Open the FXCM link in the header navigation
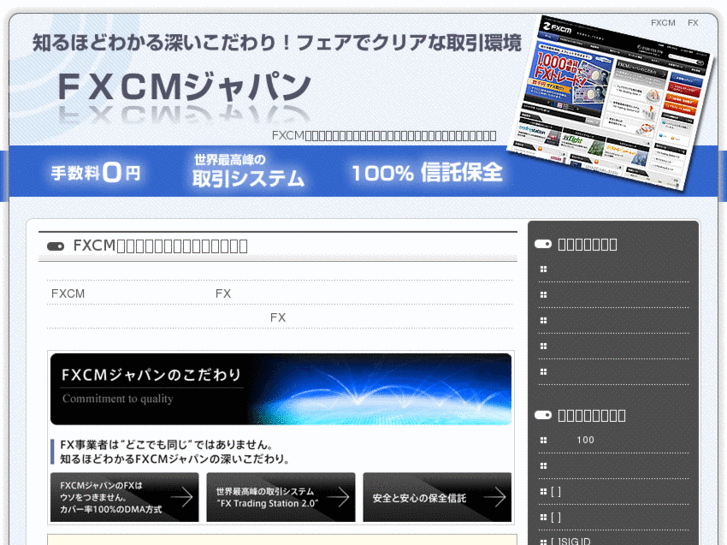The width and height of the screenshot is (727, 545). [x=663, y=23]
